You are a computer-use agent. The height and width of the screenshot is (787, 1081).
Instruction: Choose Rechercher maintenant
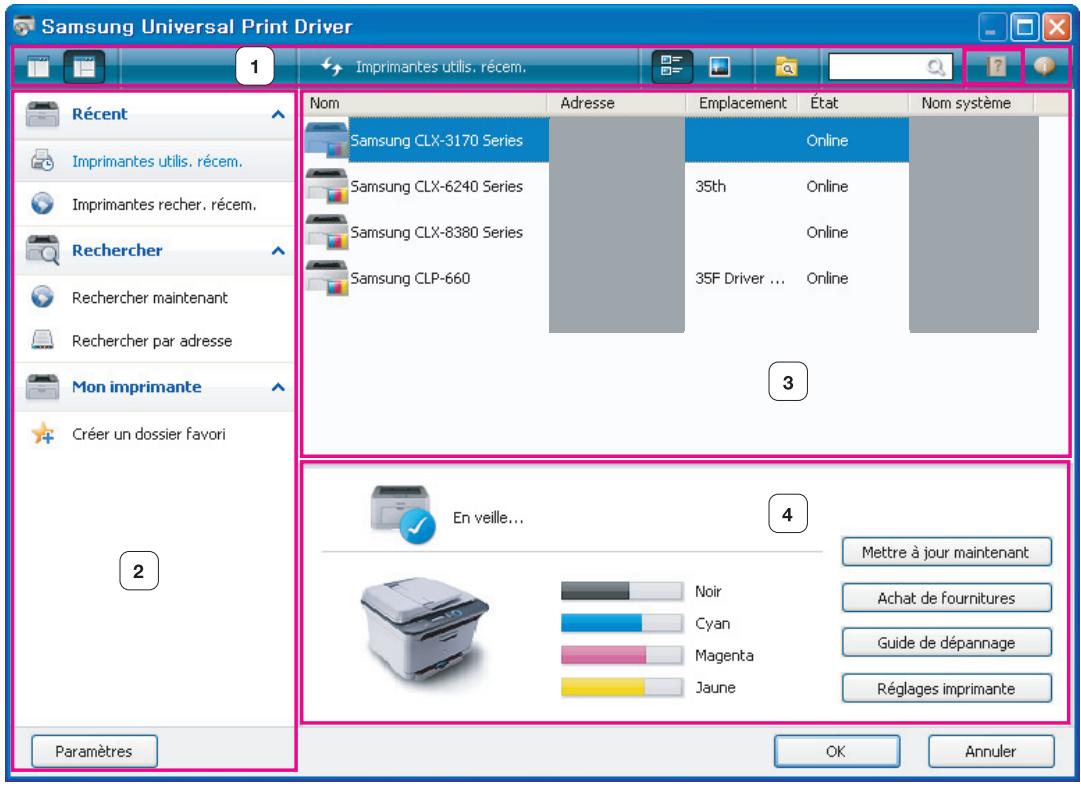point(150,298)
